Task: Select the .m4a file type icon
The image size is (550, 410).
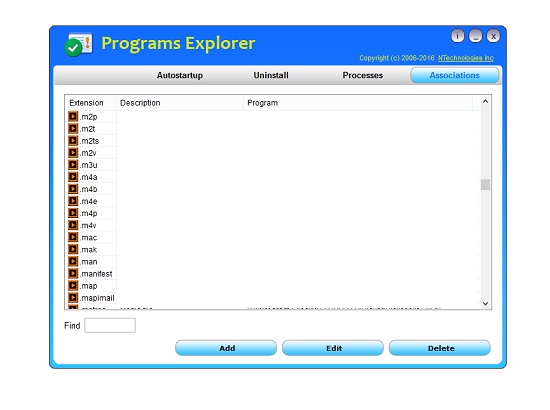Action: (x=73, y=176)
